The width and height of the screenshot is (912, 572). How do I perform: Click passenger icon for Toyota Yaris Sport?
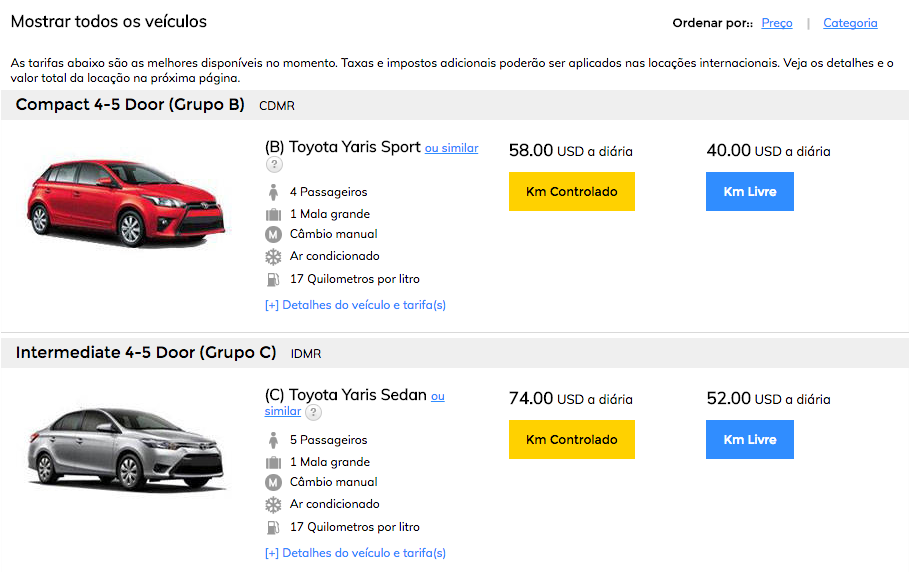point(273,192)
